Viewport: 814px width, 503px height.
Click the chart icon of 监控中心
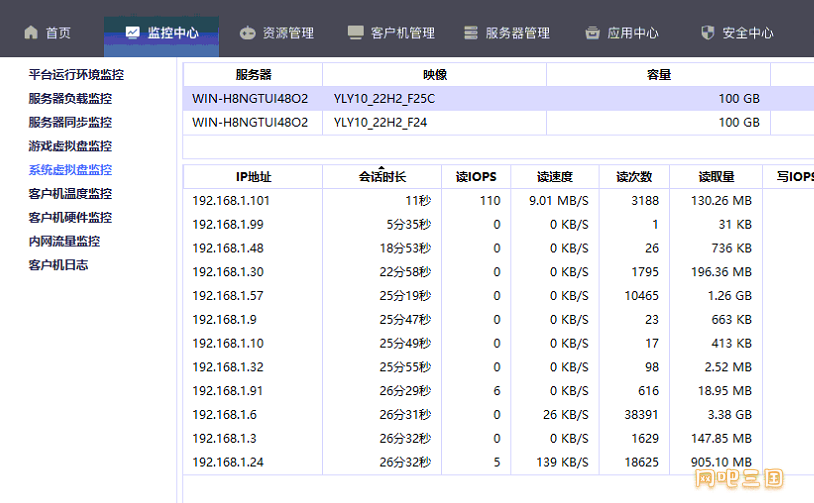click(132, 33)
